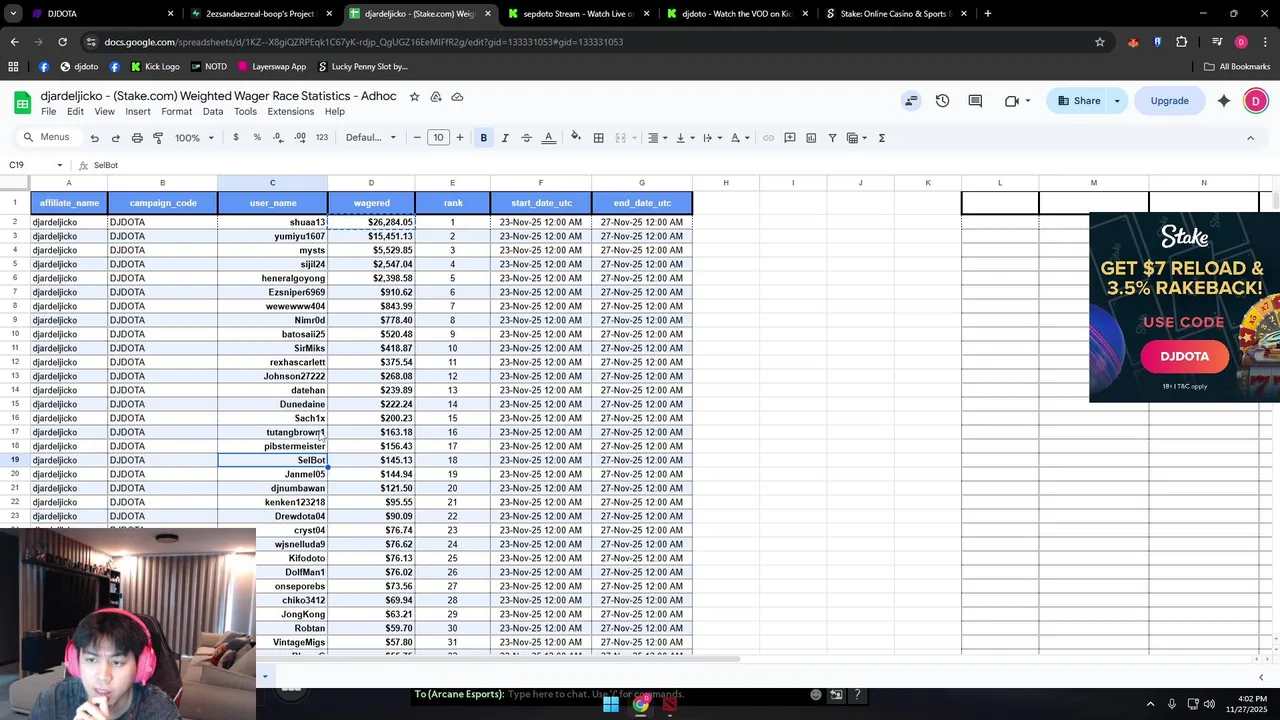Image resolution: width=1280 pixels, height=720 pixels.
Task: Expand filter views dropdown
Action: coord(857,138)
